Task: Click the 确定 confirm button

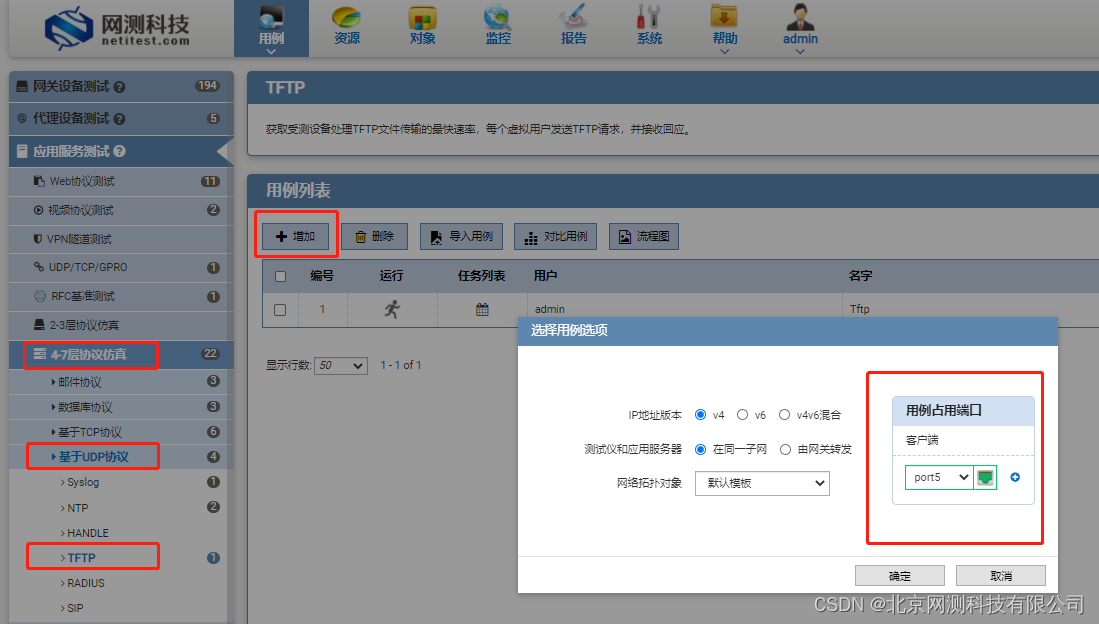Action: click(x=898, y=575)
